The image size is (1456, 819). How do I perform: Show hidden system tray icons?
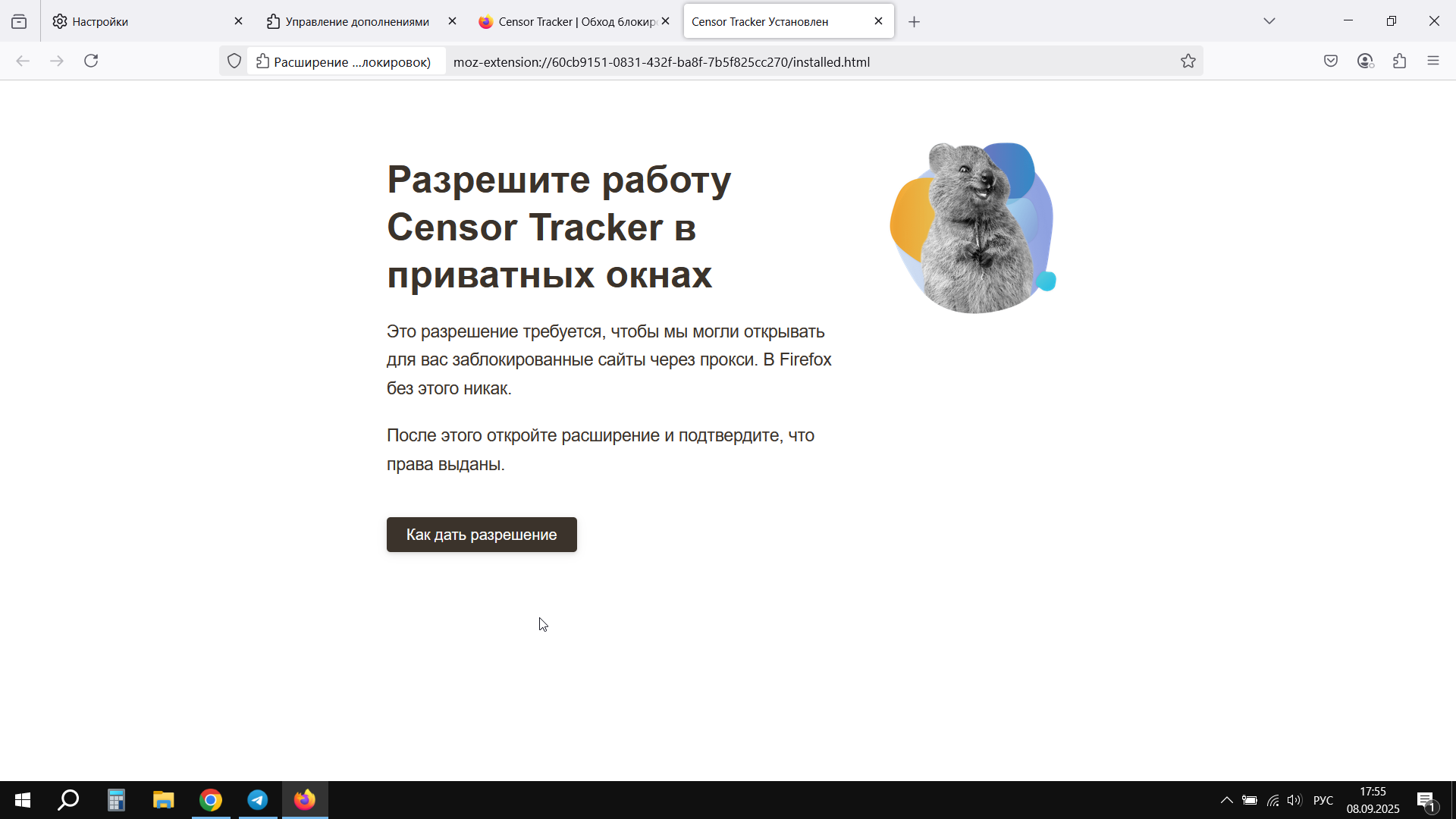click(1226, 800)
